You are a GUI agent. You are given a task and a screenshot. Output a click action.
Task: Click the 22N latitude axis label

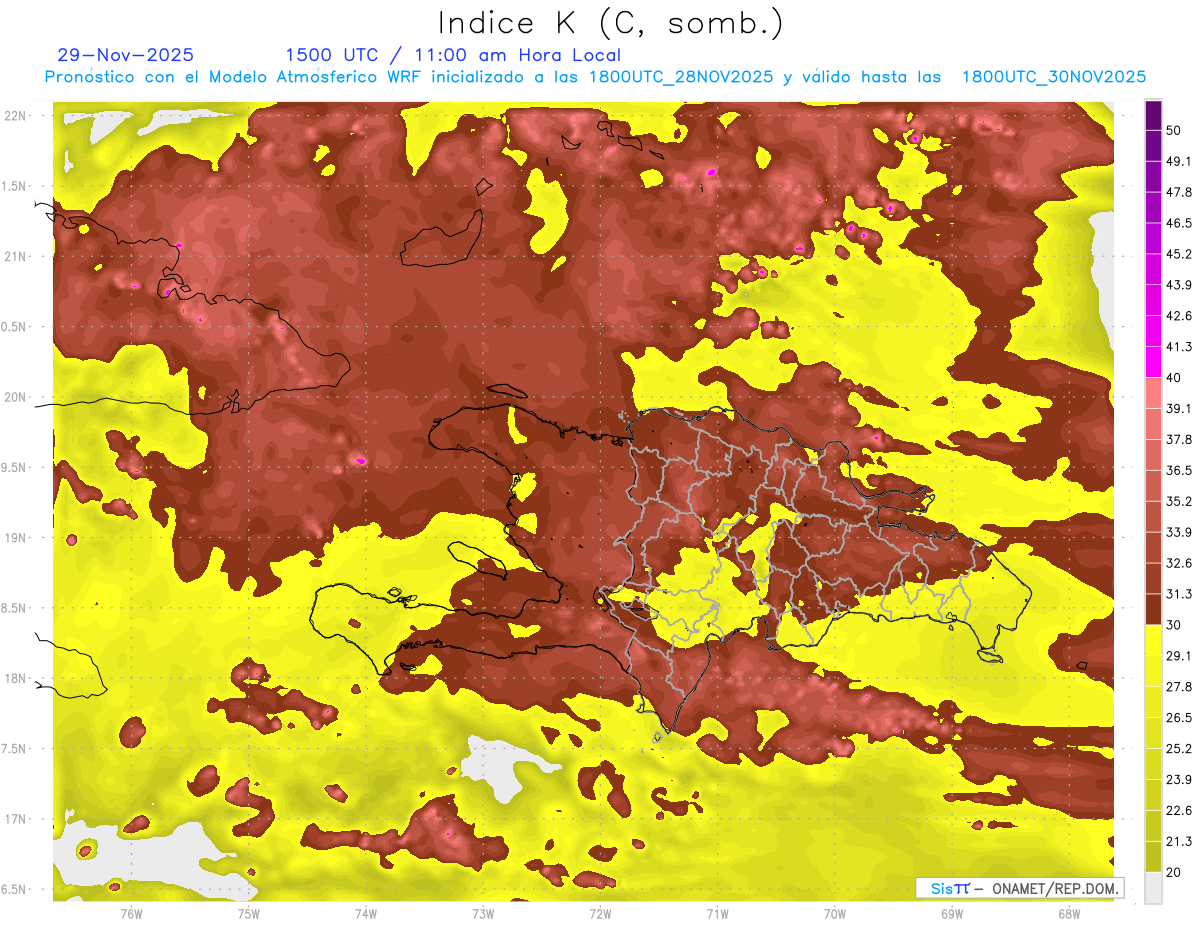pyautogui.click(x=15, y=116)
